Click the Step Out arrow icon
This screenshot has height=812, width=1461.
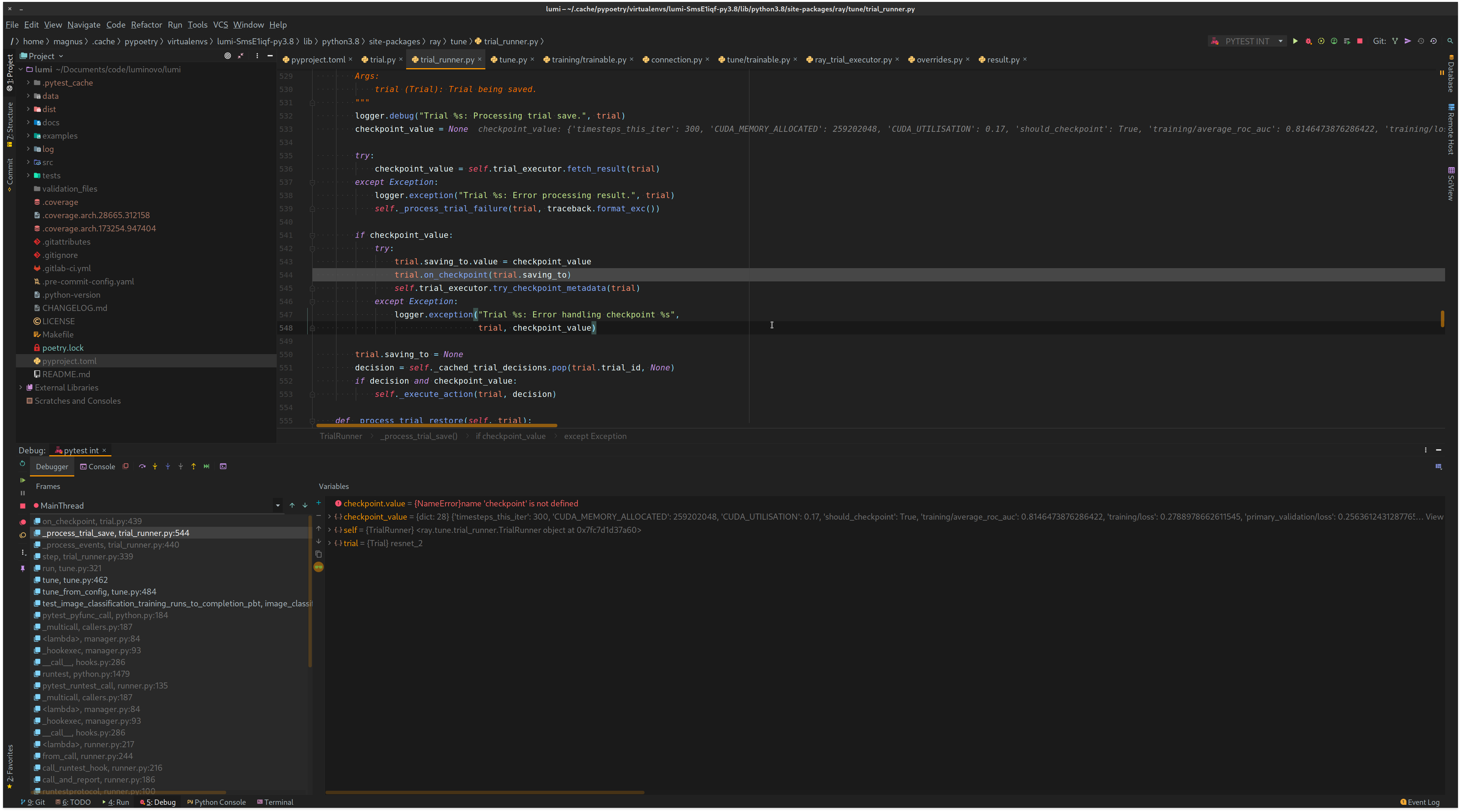pyautogui.click(x=193, y=466)
